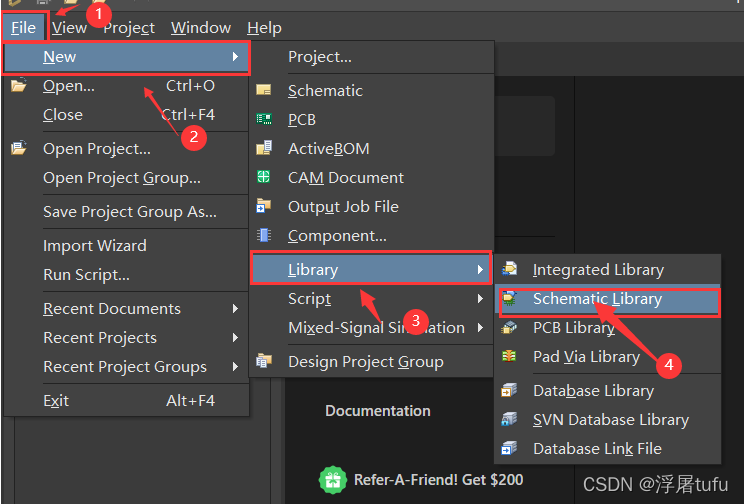
Task: Click the Refer-A-Friend gift icon
Action: [x=333, y=480]
